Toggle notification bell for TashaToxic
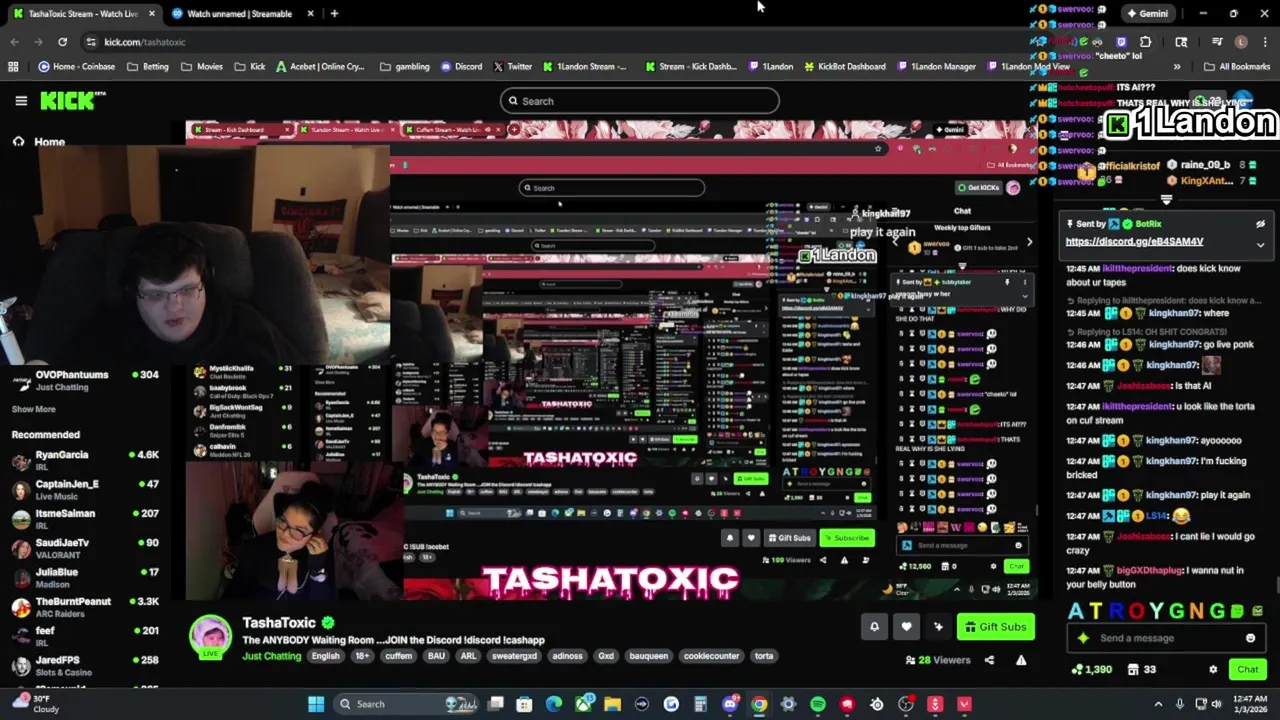1280x720 pixels. pos(874,627)
